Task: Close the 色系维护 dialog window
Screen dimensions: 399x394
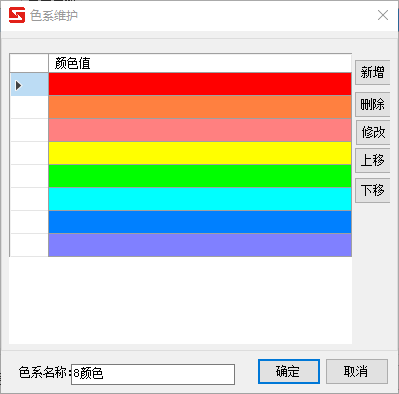Action: 383,15
